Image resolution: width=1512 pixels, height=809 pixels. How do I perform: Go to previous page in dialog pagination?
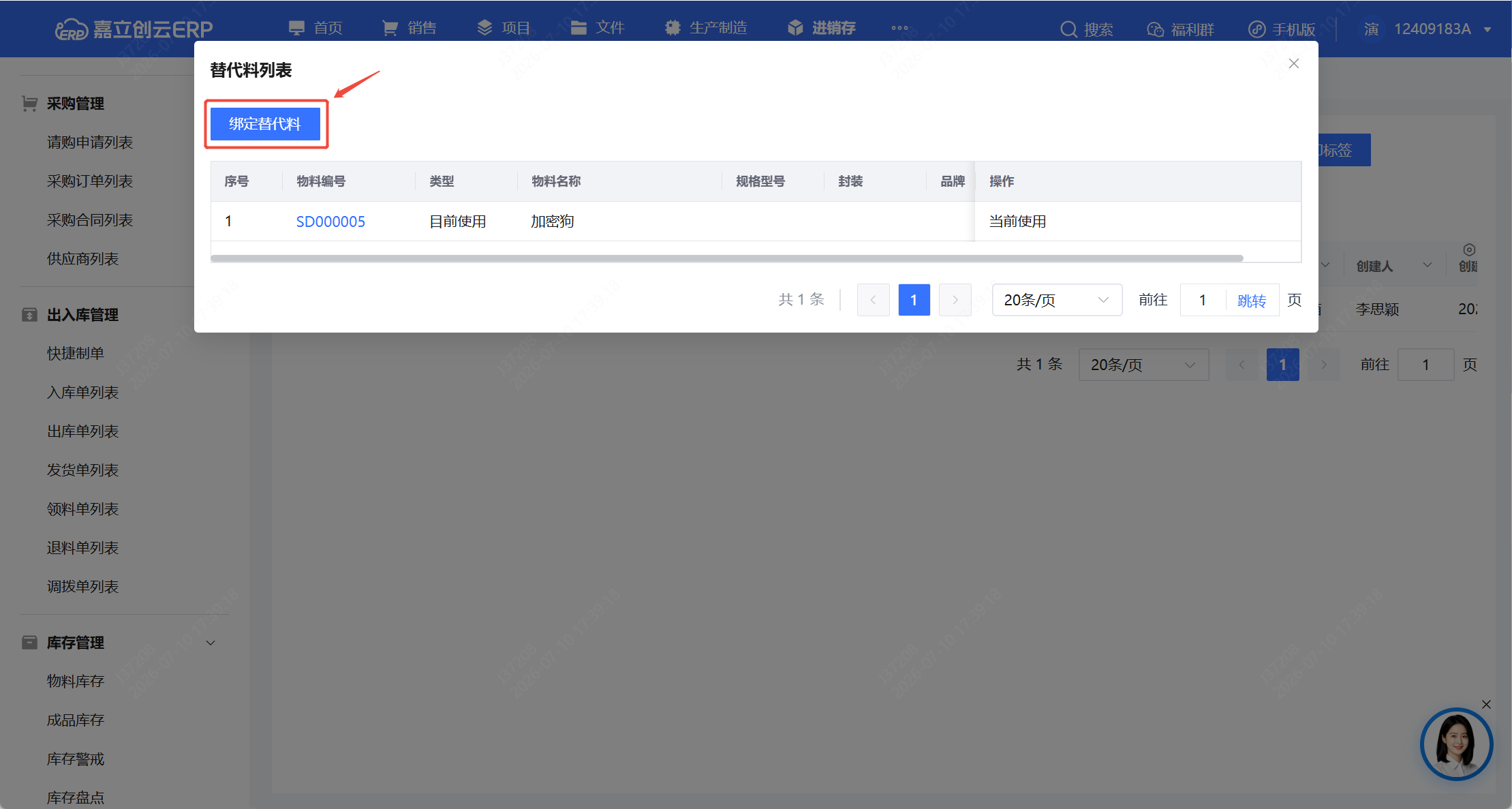coord(873,300)
